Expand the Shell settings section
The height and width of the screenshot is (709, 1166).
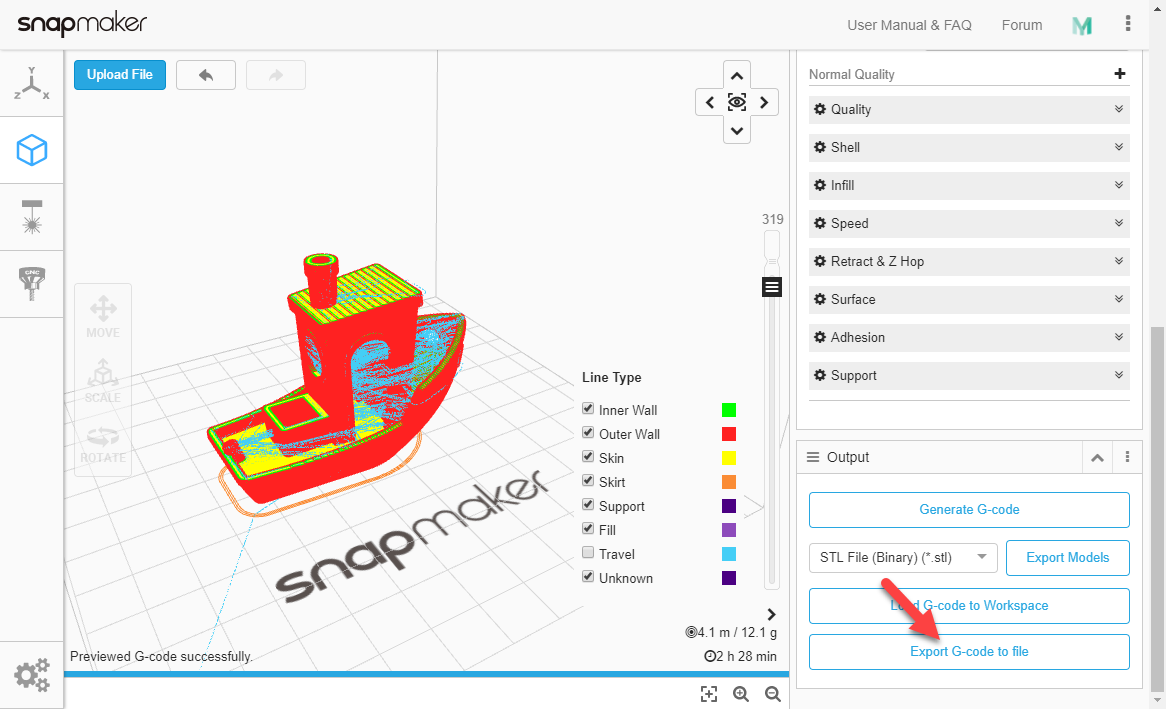[x=969, y=147]
